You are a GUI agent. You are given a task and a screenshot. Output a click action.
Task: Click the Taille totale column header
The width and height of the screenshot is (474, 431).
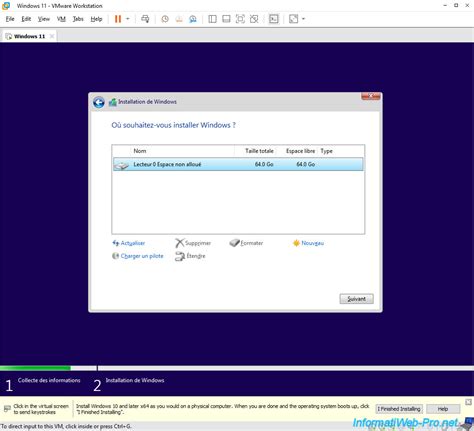pyautogui.click(x=259, y=151)
